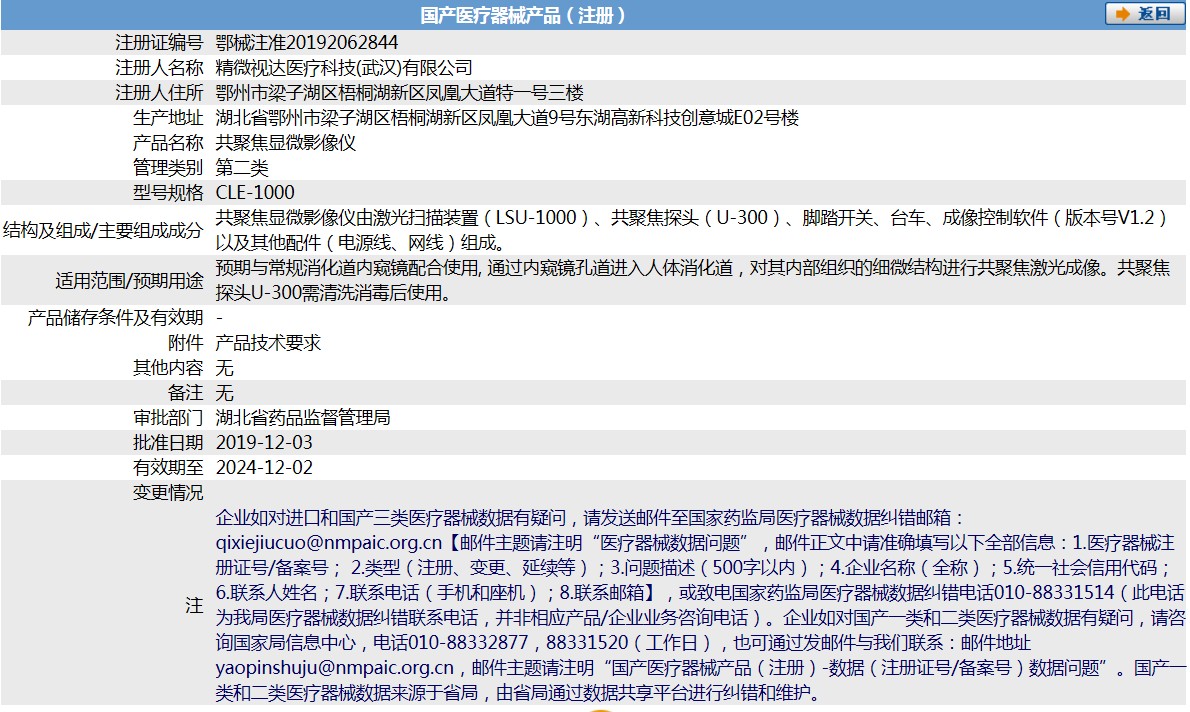Select company name 精微视达医疗科技(武汉)有限公司
The width and height of the screenshot is (1190, 712).
point(344,68)
